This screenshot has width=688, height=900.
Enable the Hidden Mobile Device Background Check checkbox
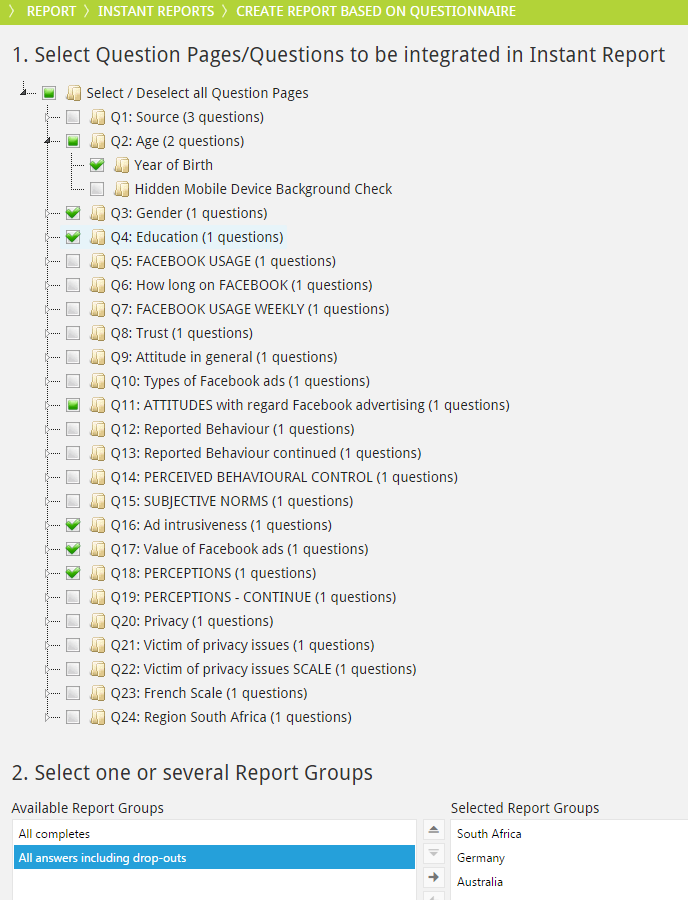click(97, 189)
